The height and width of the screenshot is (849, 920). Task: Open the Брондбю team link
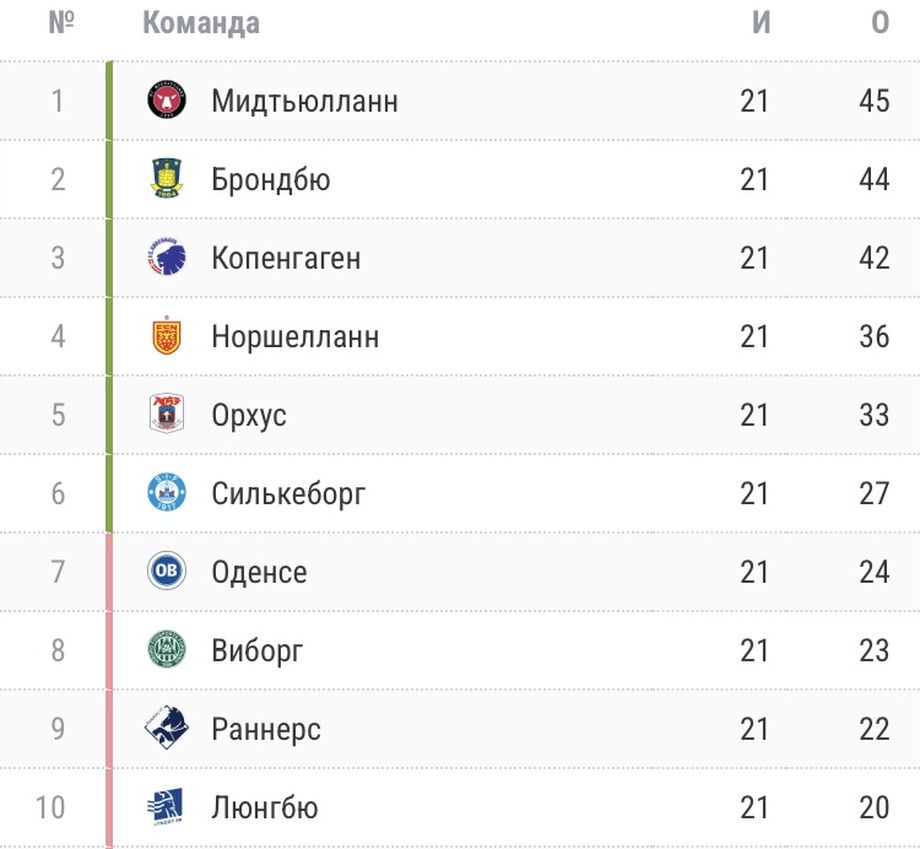click(x=270, y=180)
